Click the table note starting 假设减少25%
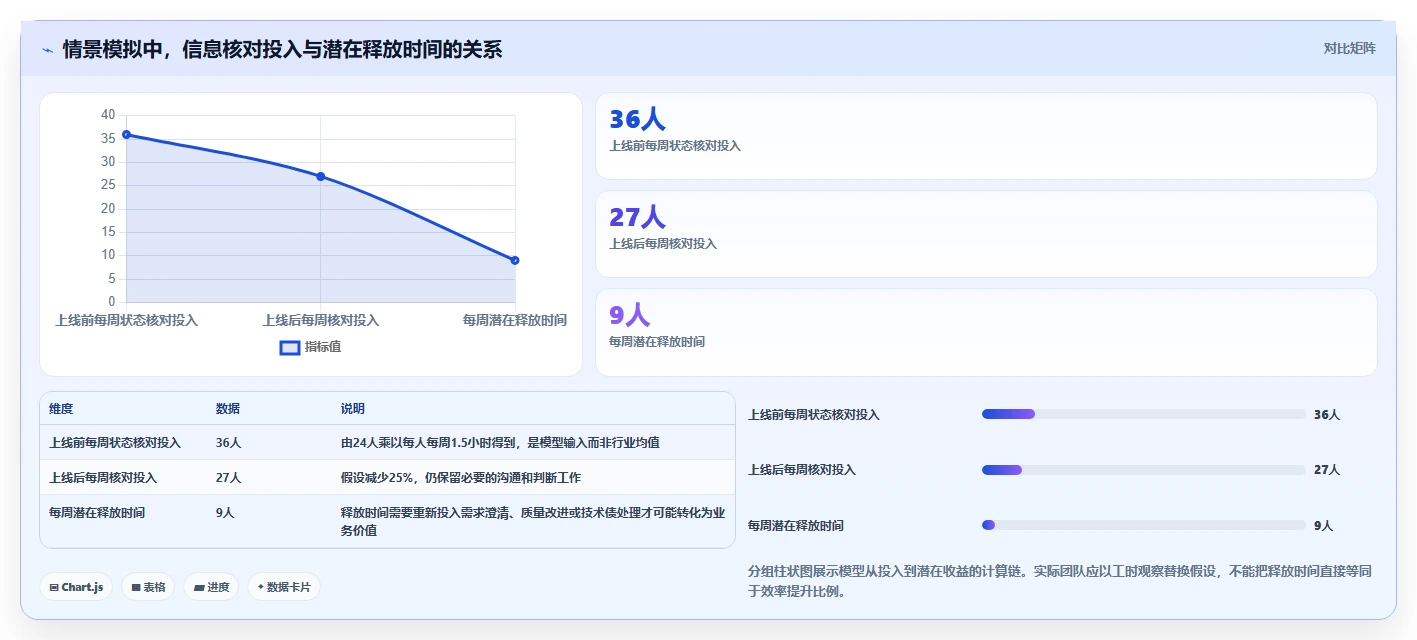The image size is (1417, 640). click(x=461, y=477)
